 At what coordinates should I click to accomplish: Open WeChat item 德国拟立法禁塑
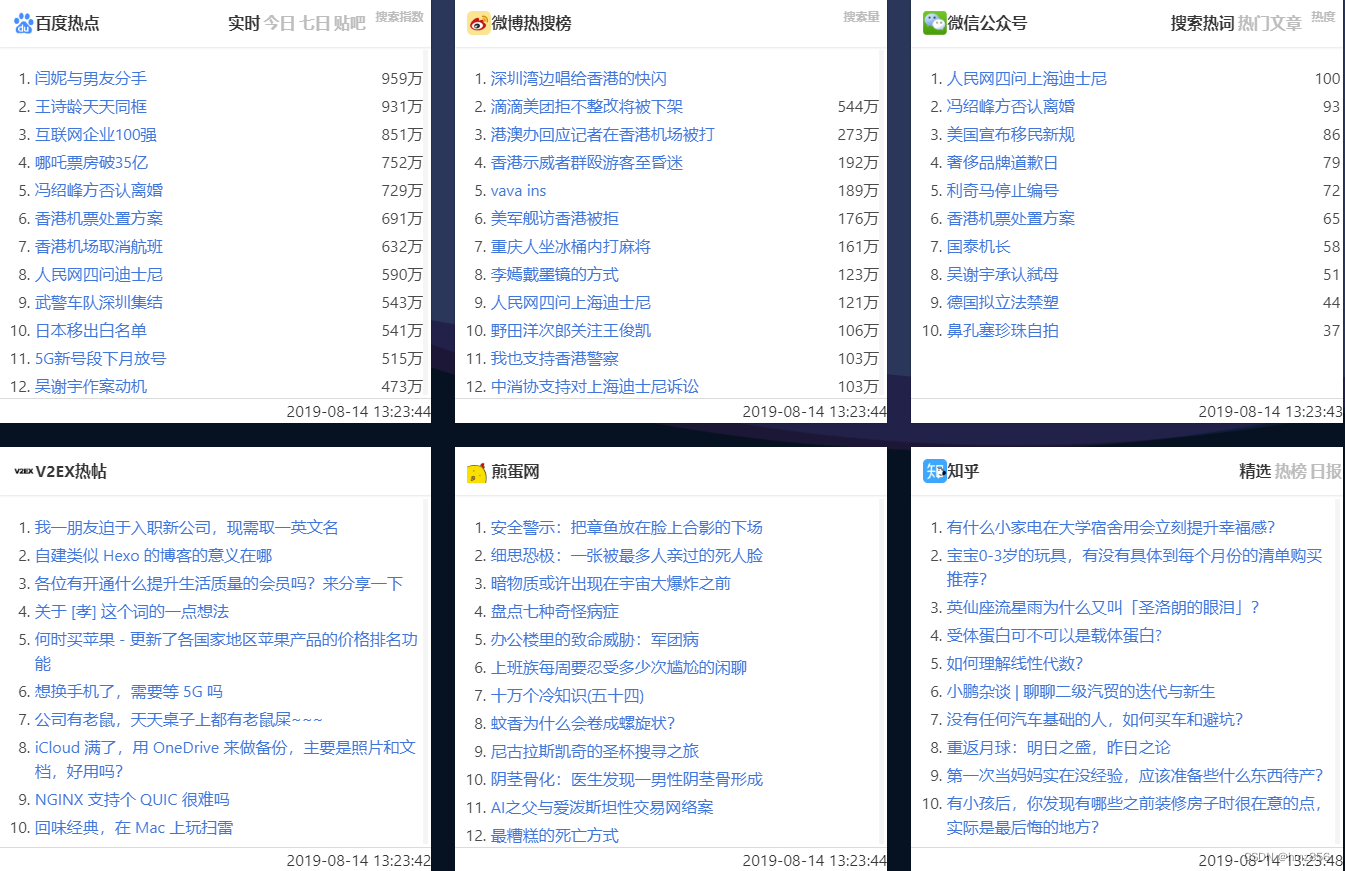pyautogui.click(x=1003, y=302)
